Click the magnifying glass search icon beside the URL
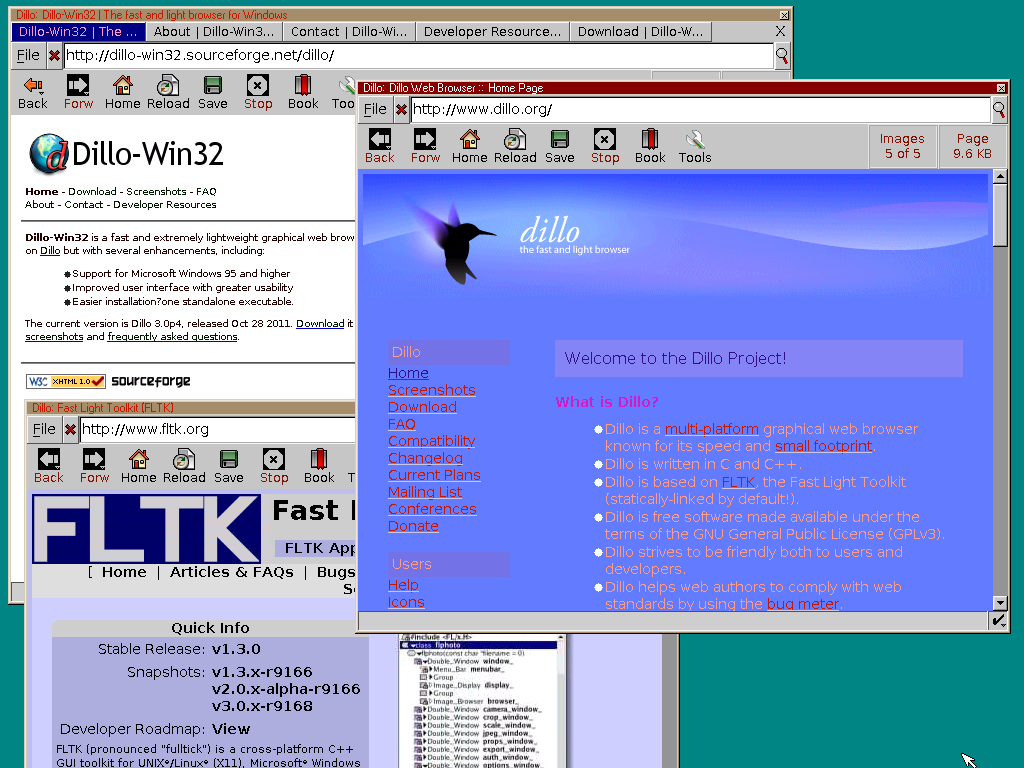Screen dimensions: 1024x768 point(998,111)
